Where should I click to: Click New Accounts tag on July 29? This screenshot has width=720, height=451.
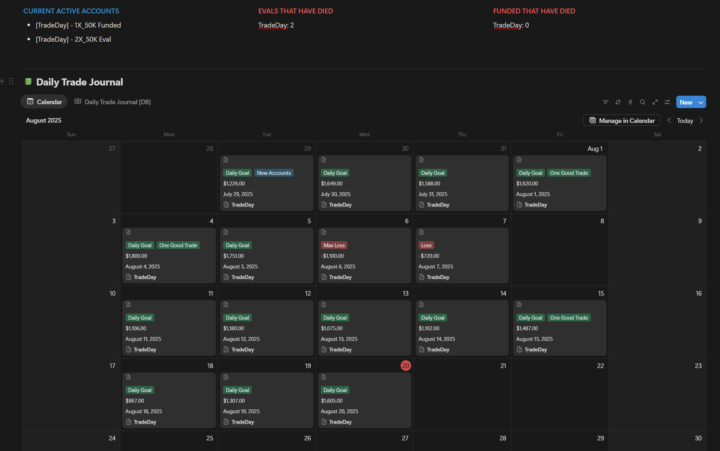point(274,173)
